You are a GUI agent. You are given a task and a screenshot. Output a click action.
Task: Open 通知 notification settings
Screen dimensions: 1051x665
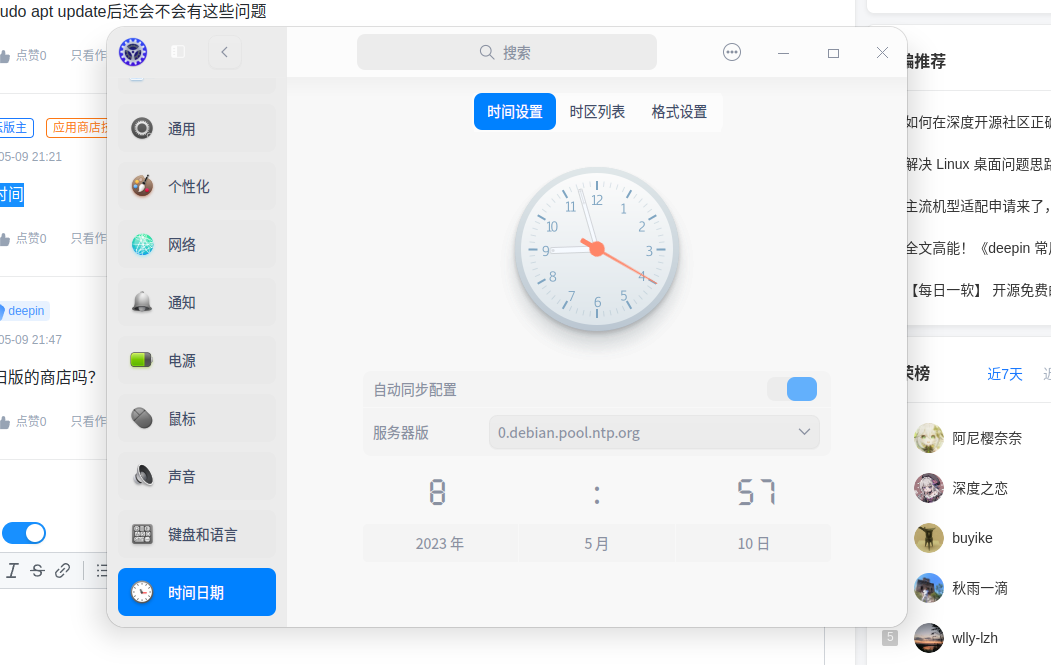tap(197, 302)
